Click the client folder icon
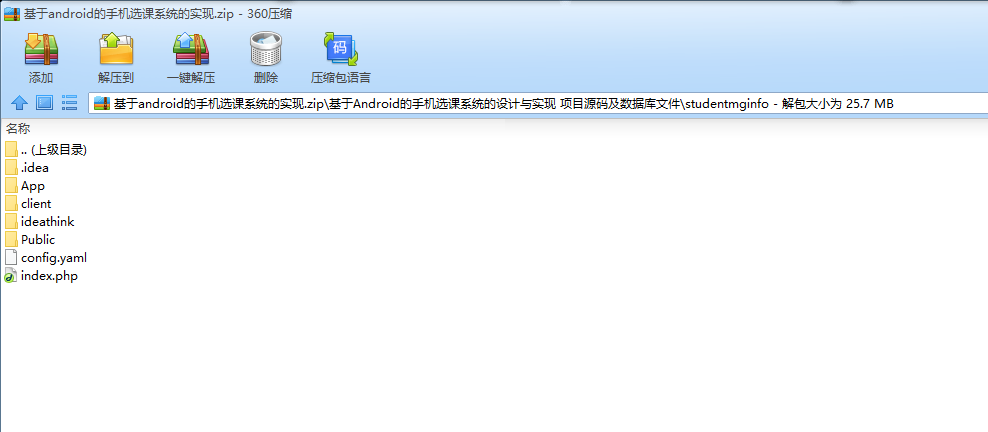Viewport: 988px width, 432px height. point(11,203)
